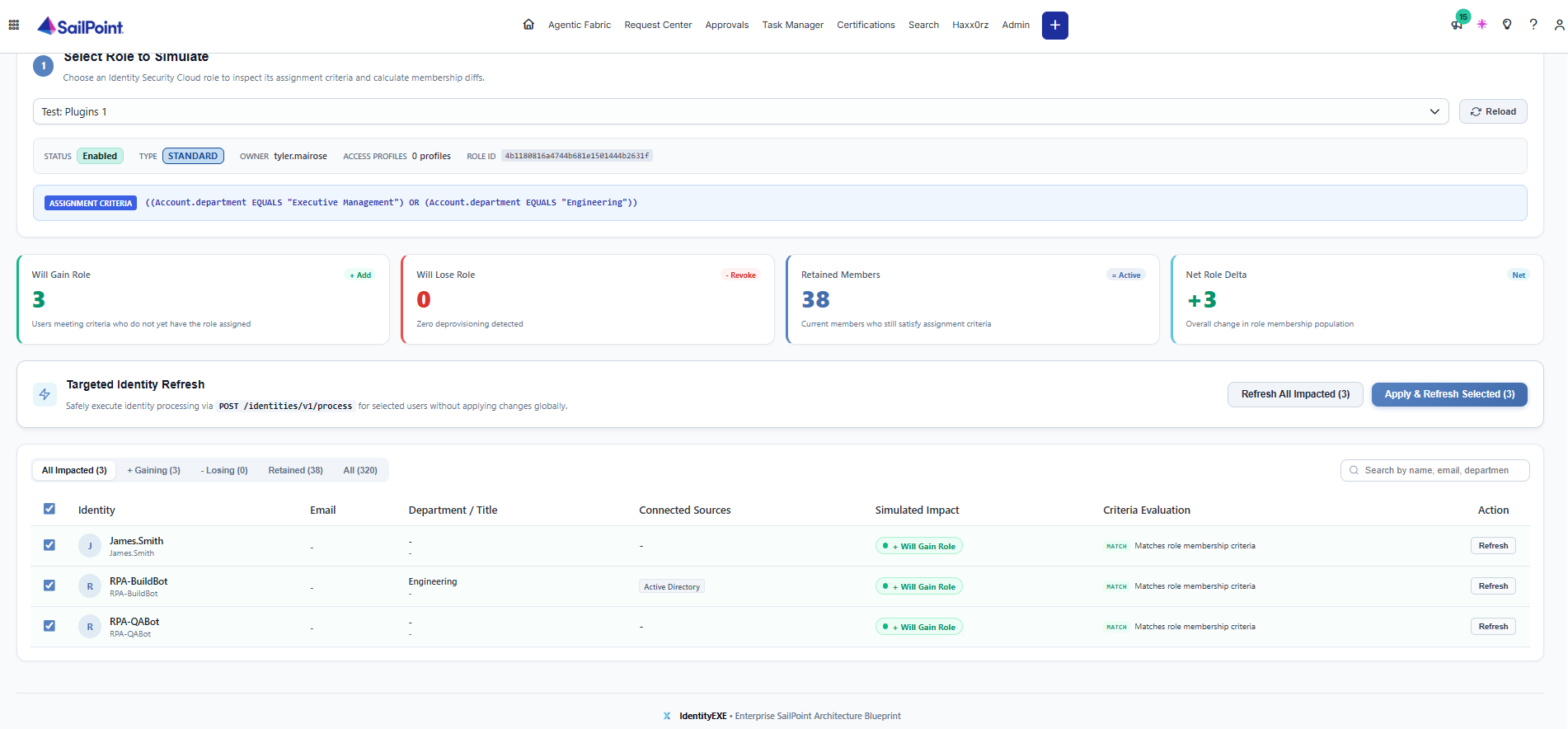Click Apply & Refresh Selected (3)
1568x729 pixels.
pos(1449,394)
